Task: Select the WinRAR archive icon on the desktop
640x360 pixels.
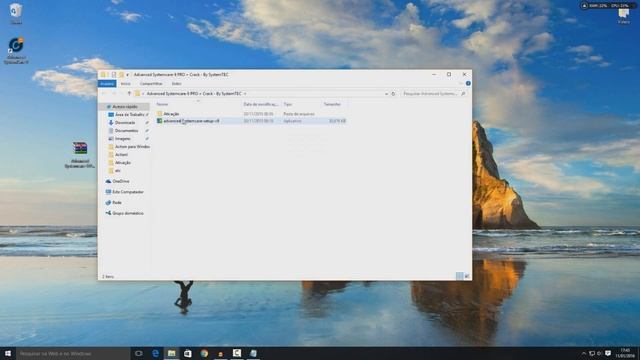Action: pos(80,155)
